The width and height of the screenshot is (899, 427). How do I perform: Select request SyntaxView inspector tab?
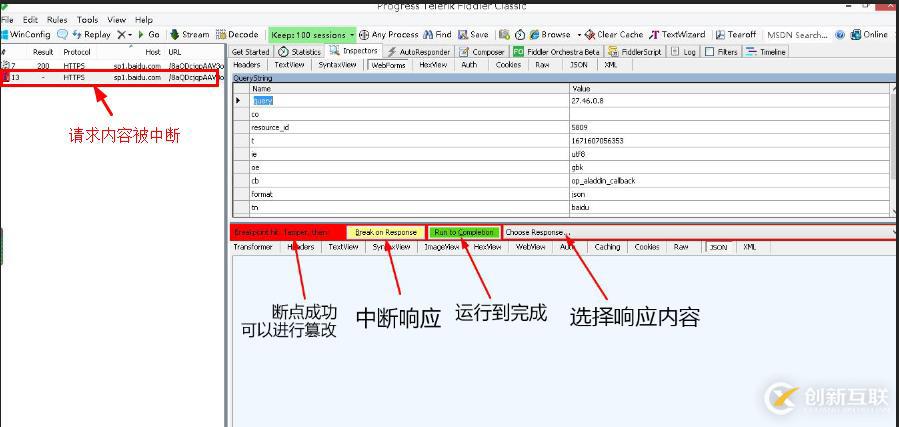[337, 65]
